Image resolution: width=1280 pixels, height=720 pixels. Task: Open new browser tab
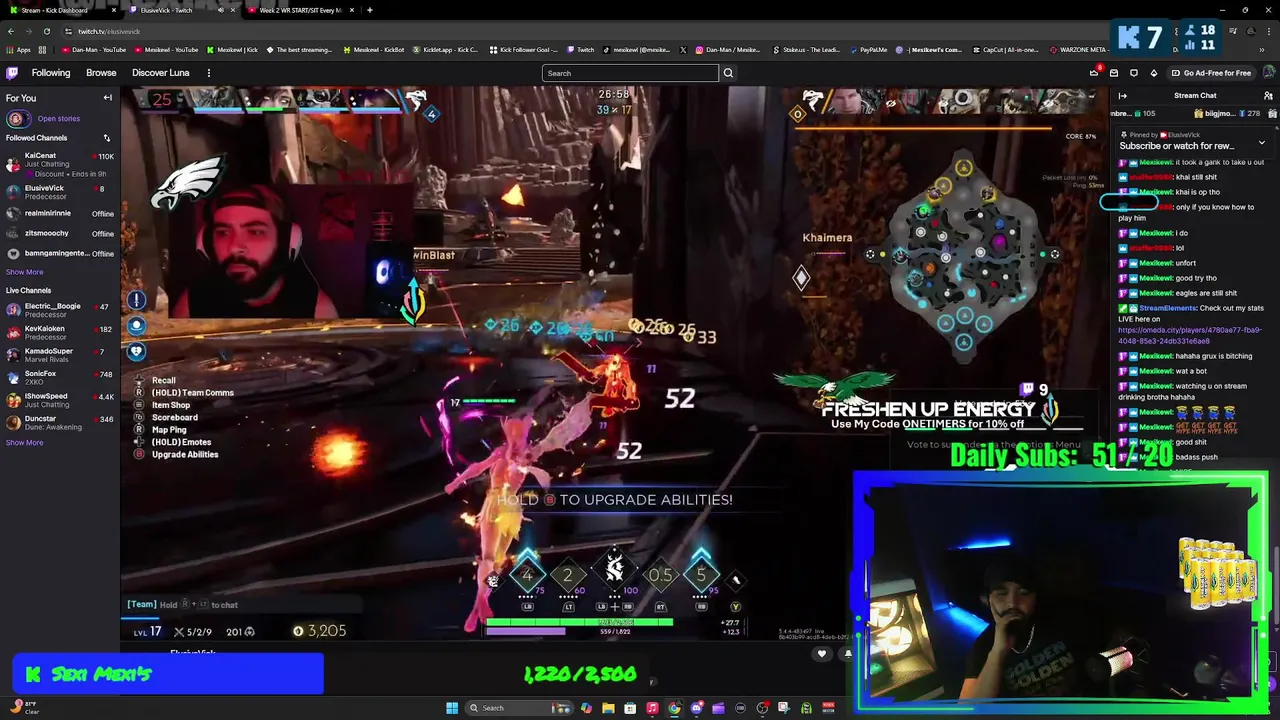[x=370, y=10]
